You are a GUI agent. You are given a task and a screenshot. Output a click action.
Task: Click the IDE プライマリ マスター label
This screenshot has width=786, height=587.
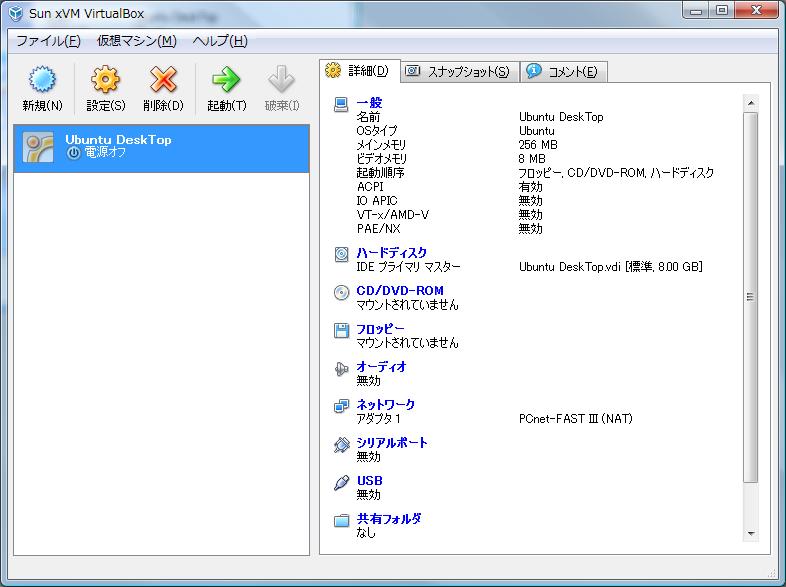(408, 267)
